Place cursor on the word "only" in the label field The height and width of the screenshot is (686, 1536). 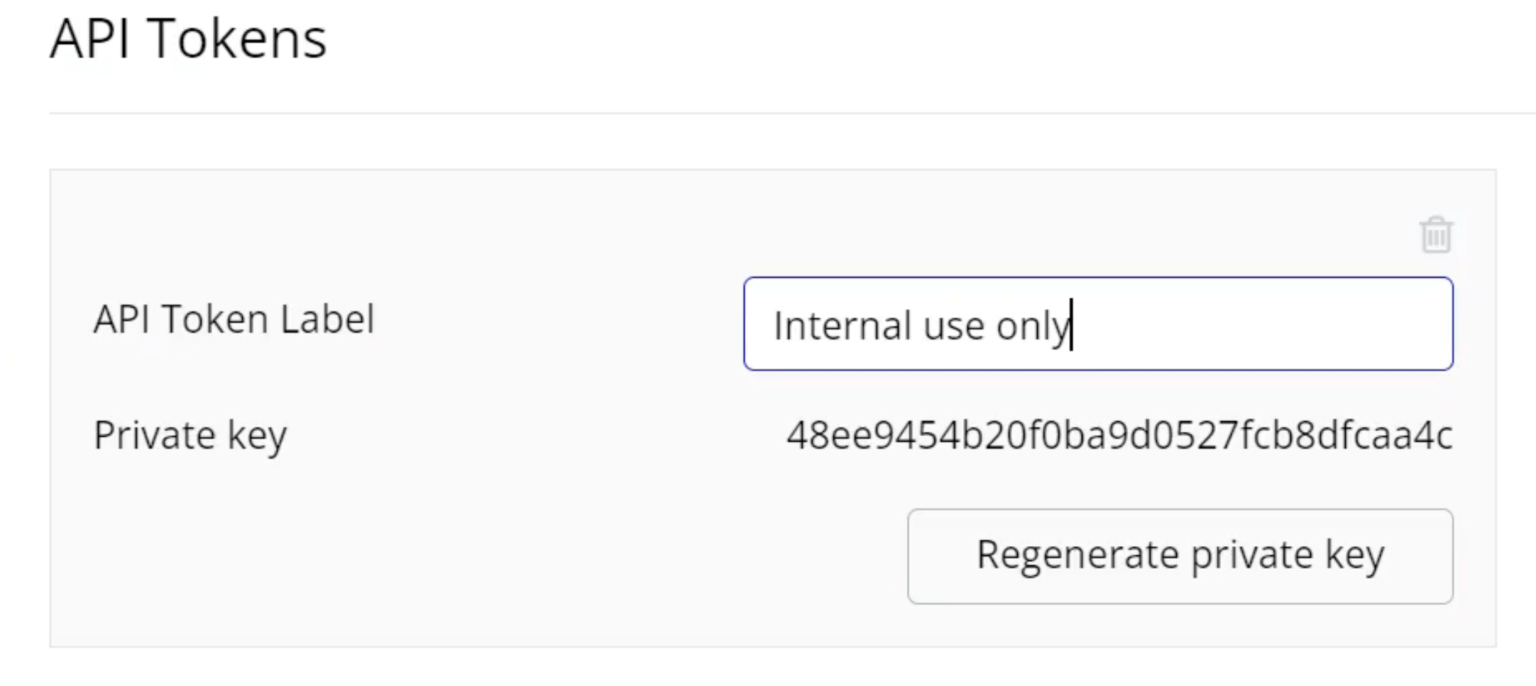coord(1033,327)
